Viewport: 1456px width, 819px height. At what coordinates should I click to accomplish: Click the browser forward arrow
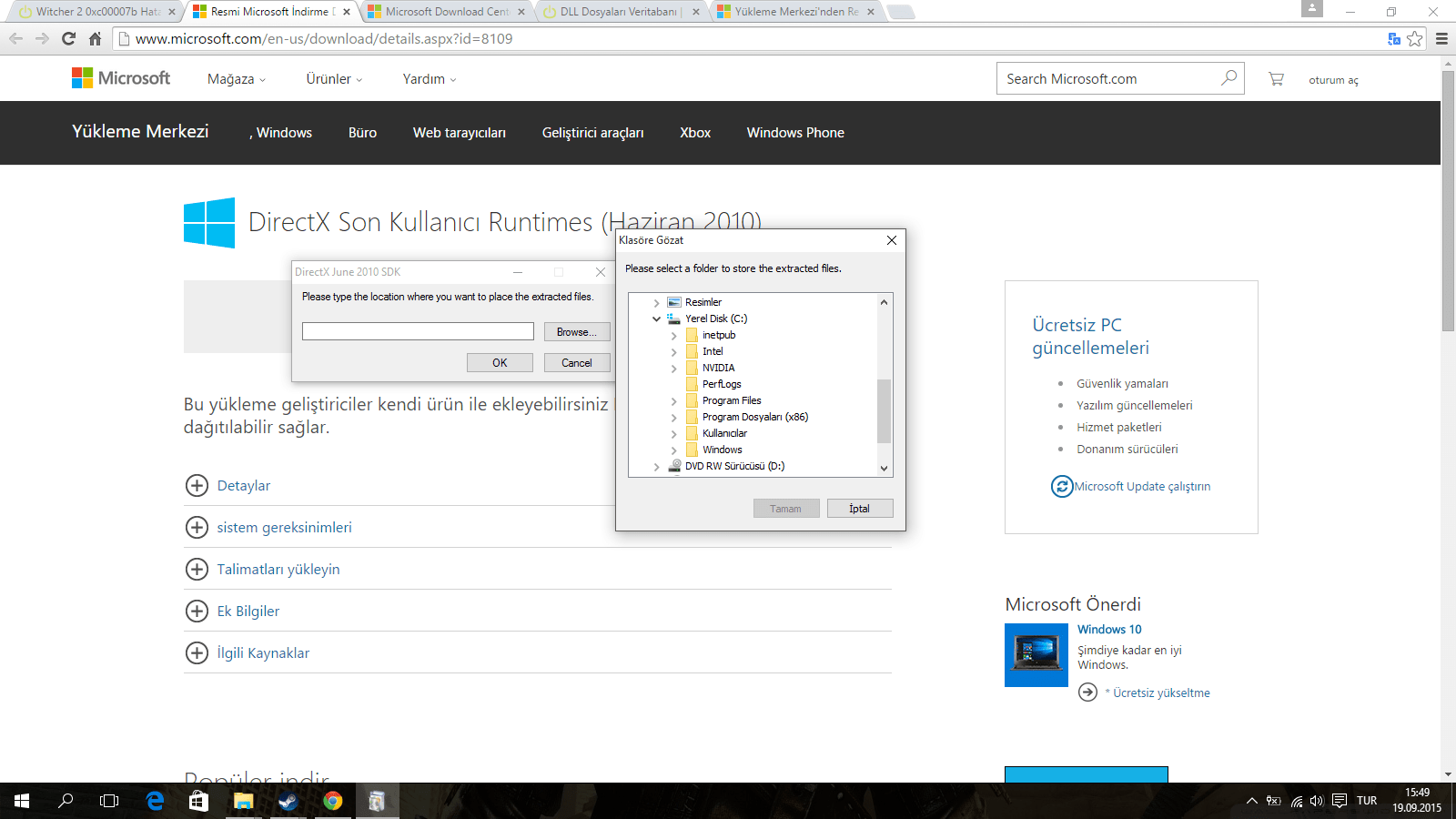coord(42,38)
